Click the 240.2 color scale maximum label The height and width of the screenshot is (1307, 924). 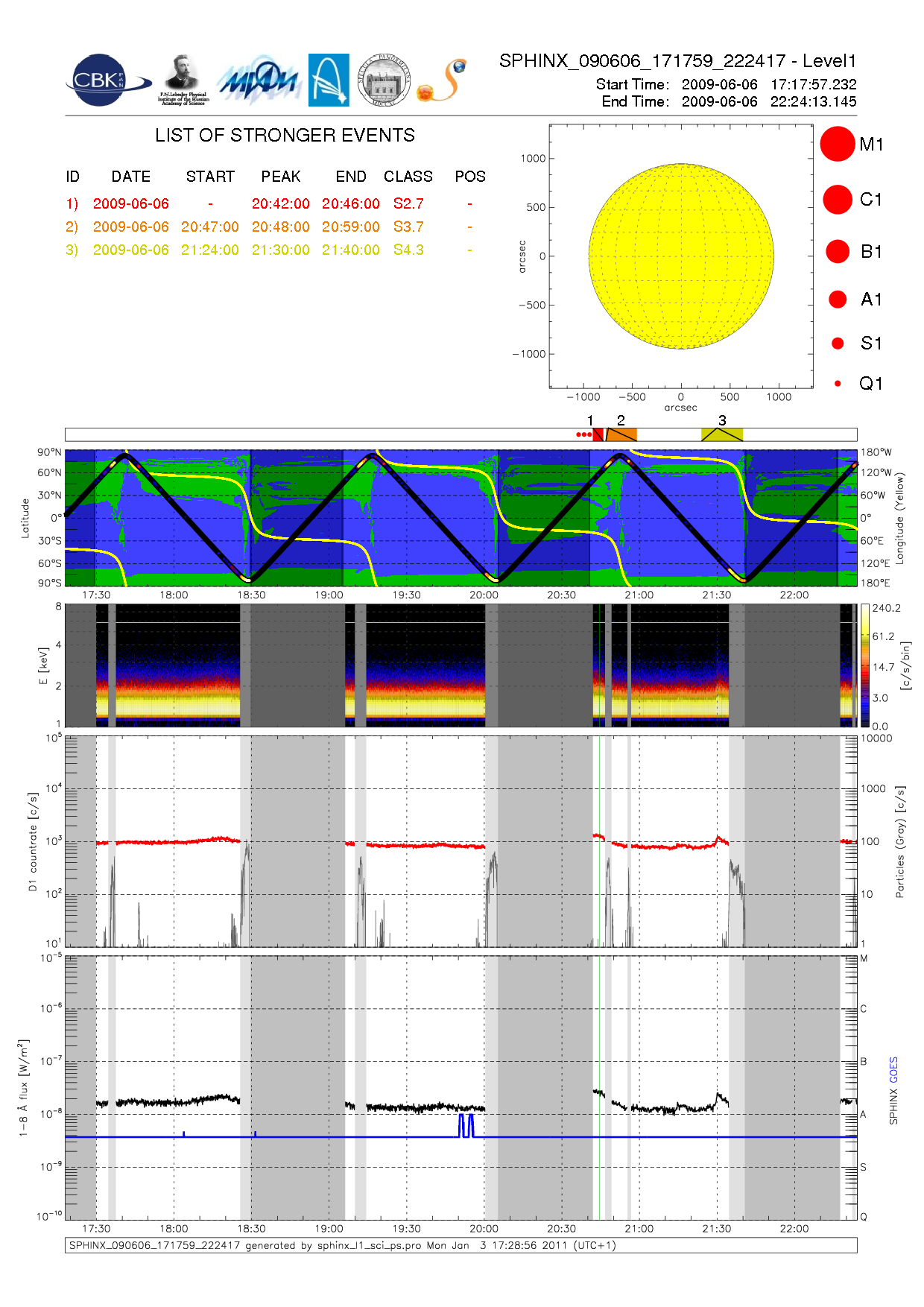pyautogui.click(x=887, y=608)
